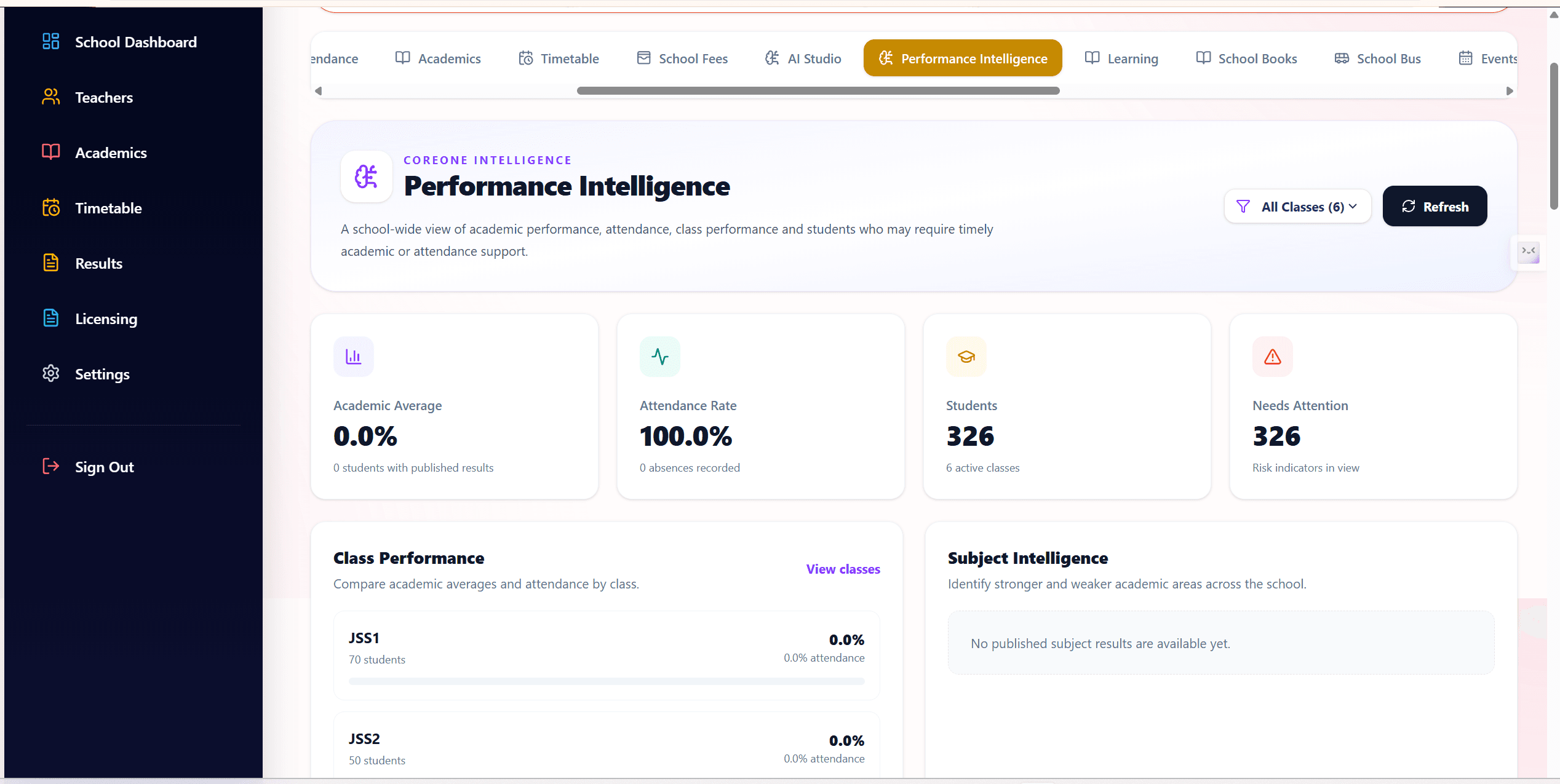Click the collapse panel icon at right edge

(x=1528, y=251)
